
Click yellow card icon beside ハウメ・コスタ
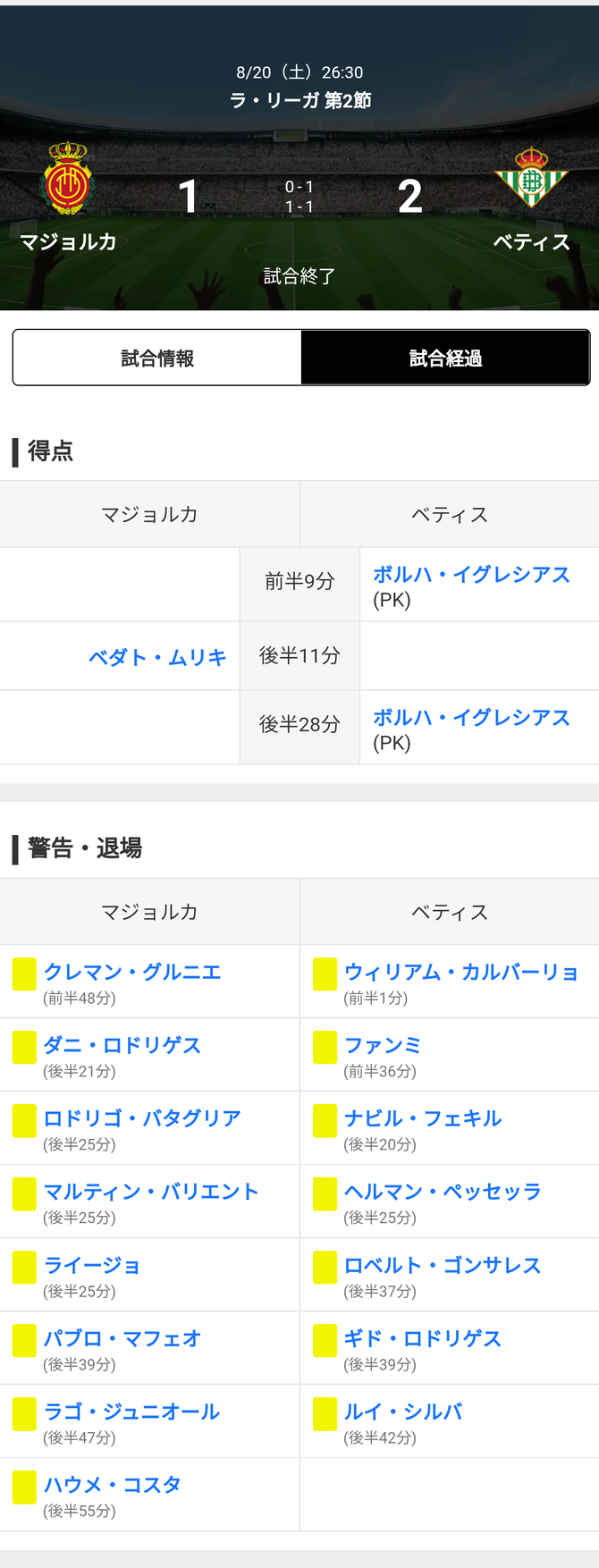coord(24,1487)
